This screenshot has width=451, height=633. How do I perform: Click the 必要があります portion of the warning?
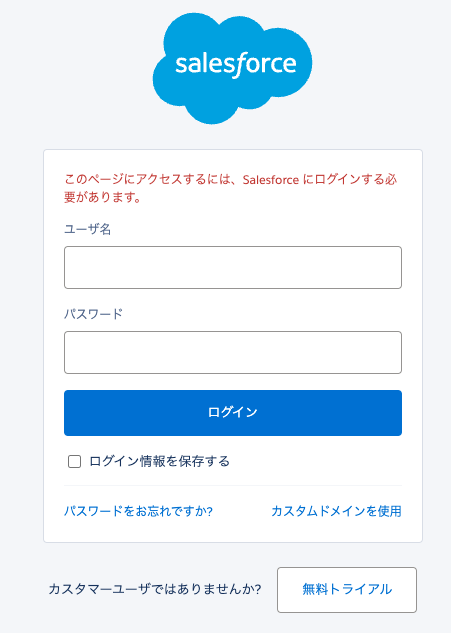102,197
